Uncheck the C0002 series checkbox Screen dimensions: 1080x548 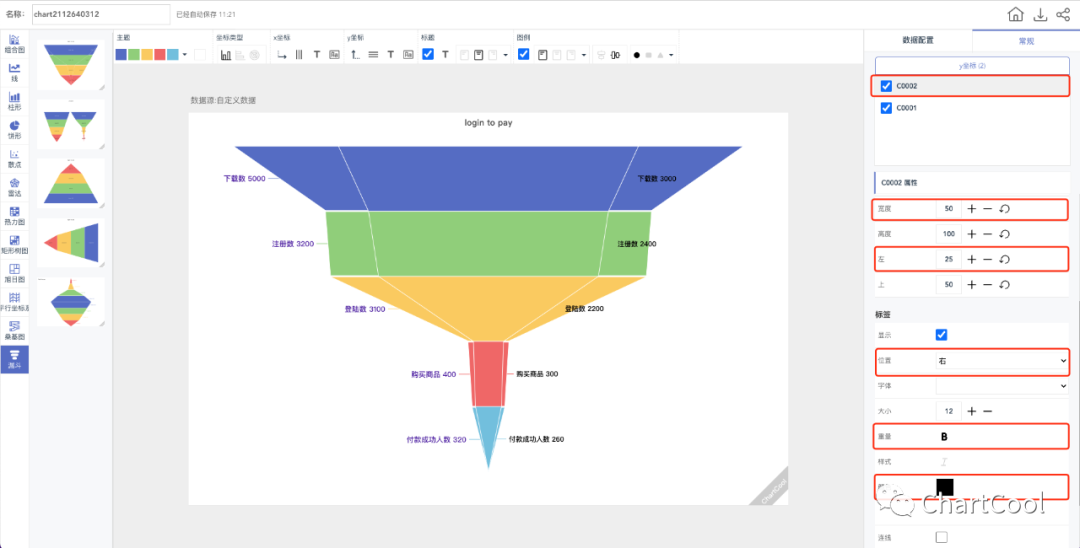coord(886,86)
